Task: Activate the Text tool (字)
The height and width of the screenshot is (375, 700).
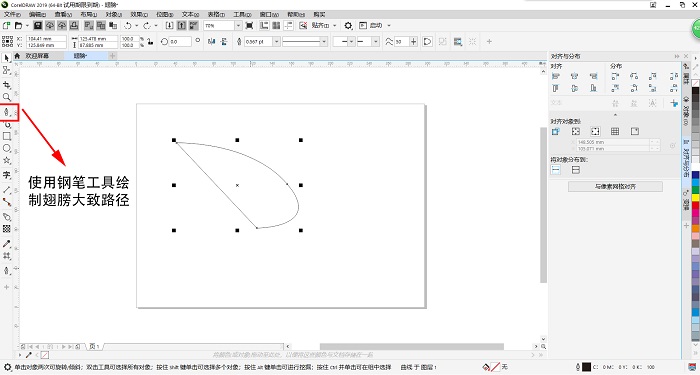Action: [7, 175]
